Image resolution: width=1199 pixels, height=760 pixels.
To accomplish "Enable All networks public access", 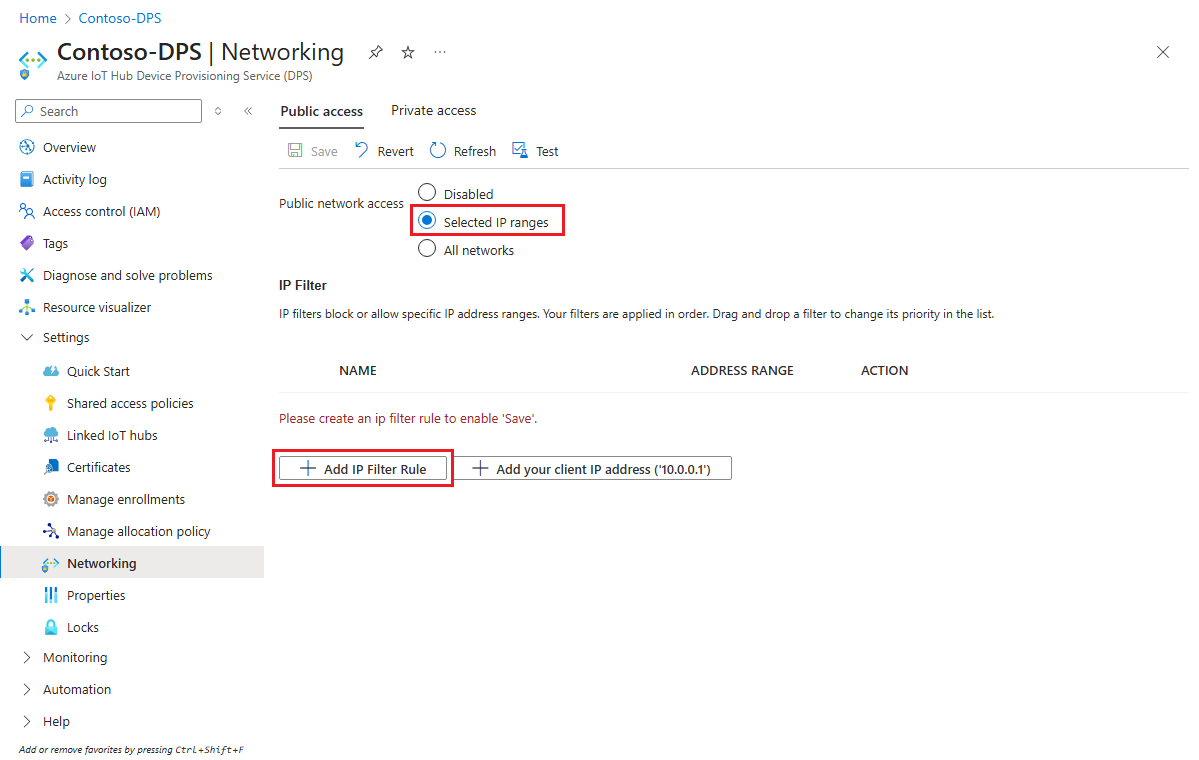I will 427,249.
